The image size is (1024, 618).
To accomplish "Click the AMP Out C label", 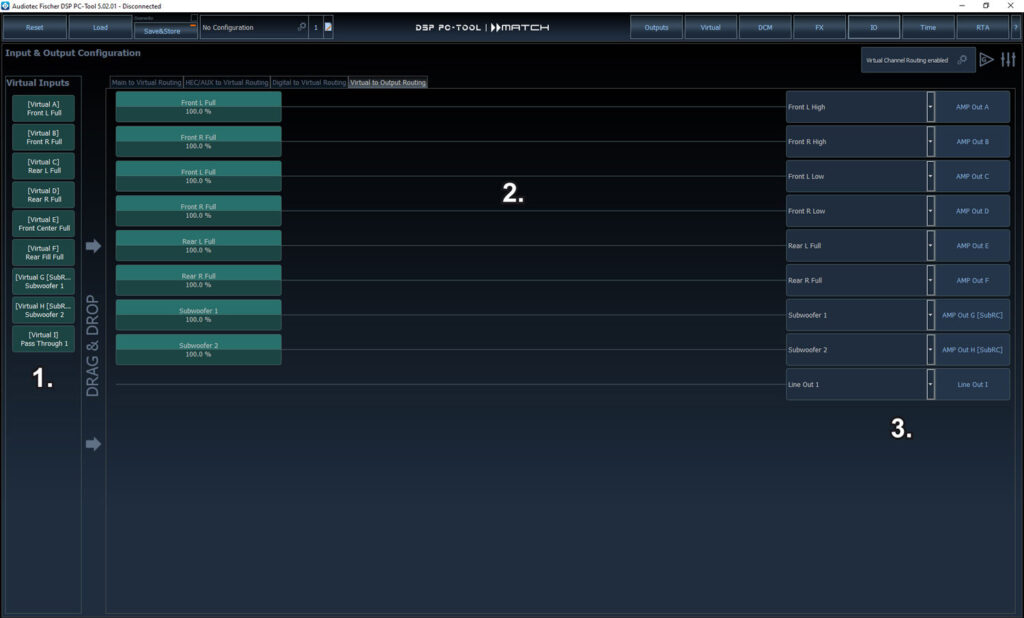I will coord(972,176).
